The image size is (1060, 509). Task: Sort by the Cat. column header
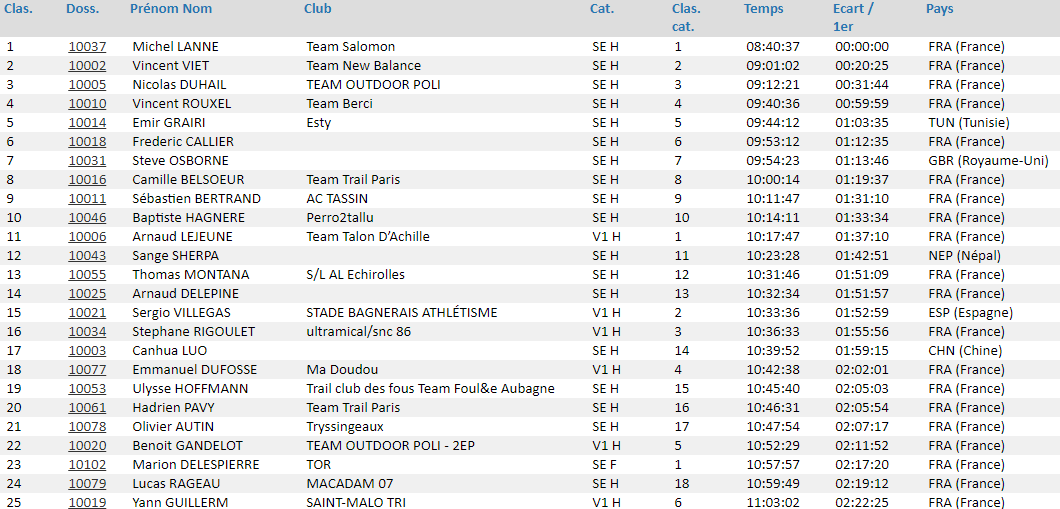click(x=602, y=9)
